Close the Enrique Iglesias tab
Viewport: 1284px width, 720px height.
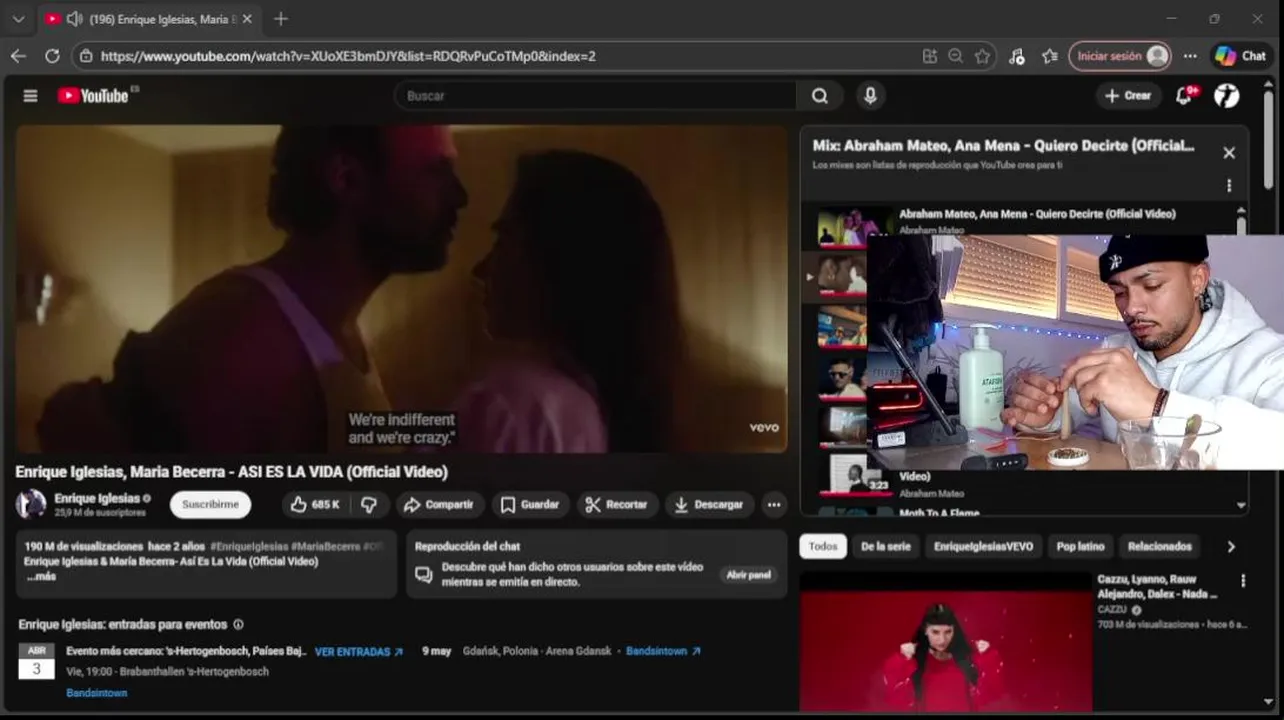[247, 19]
